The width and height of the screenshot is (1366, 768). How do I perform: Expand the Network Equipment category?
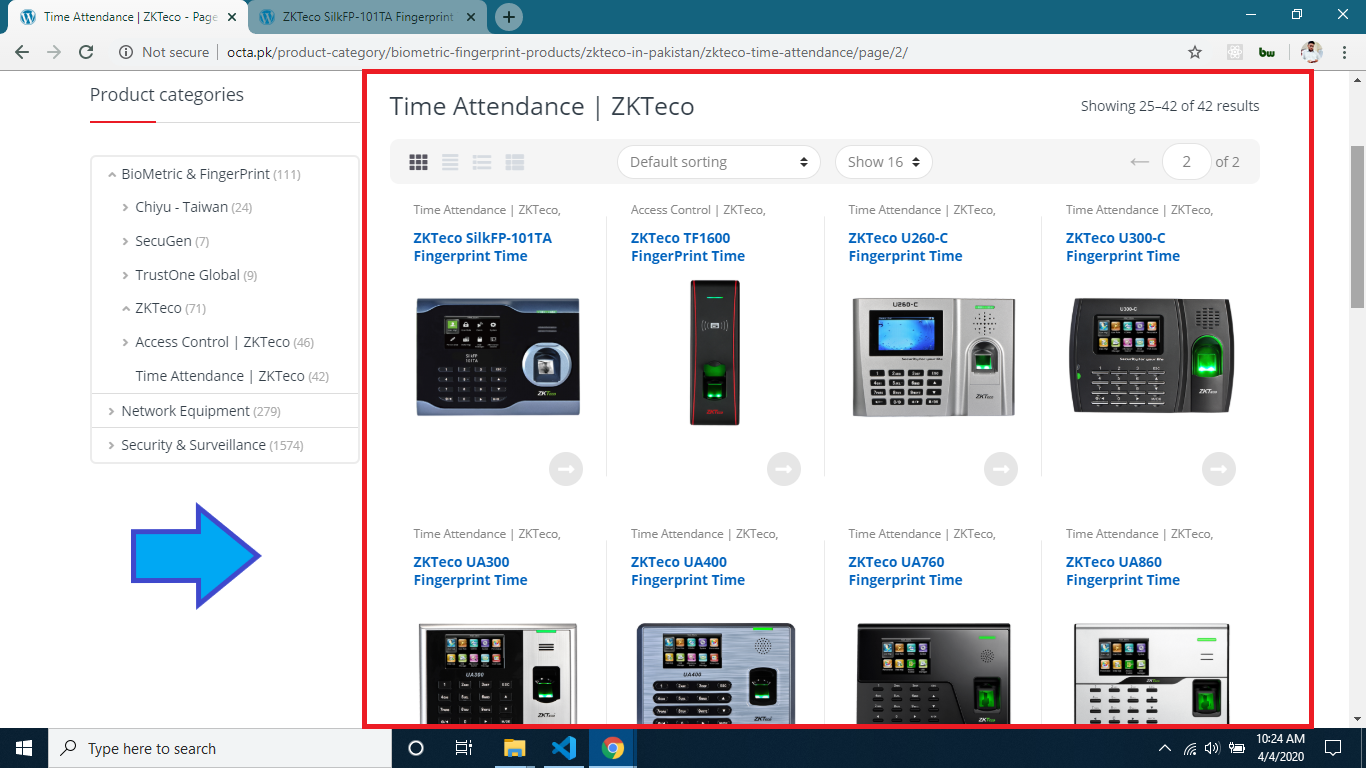(x=111, y=411)
